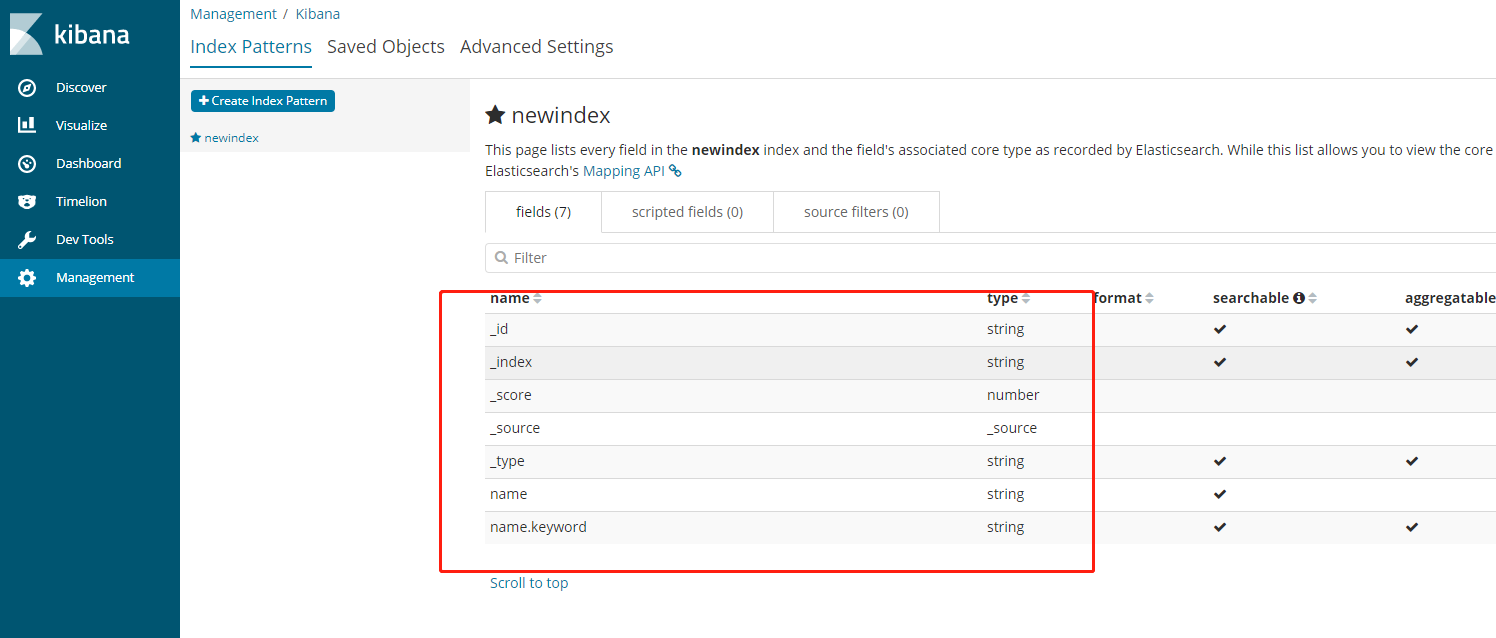Image resolution: width=1496 pixels, height=638 pixels.
Task: Click Dashboard label in side navigation
Action: (88, 164)
